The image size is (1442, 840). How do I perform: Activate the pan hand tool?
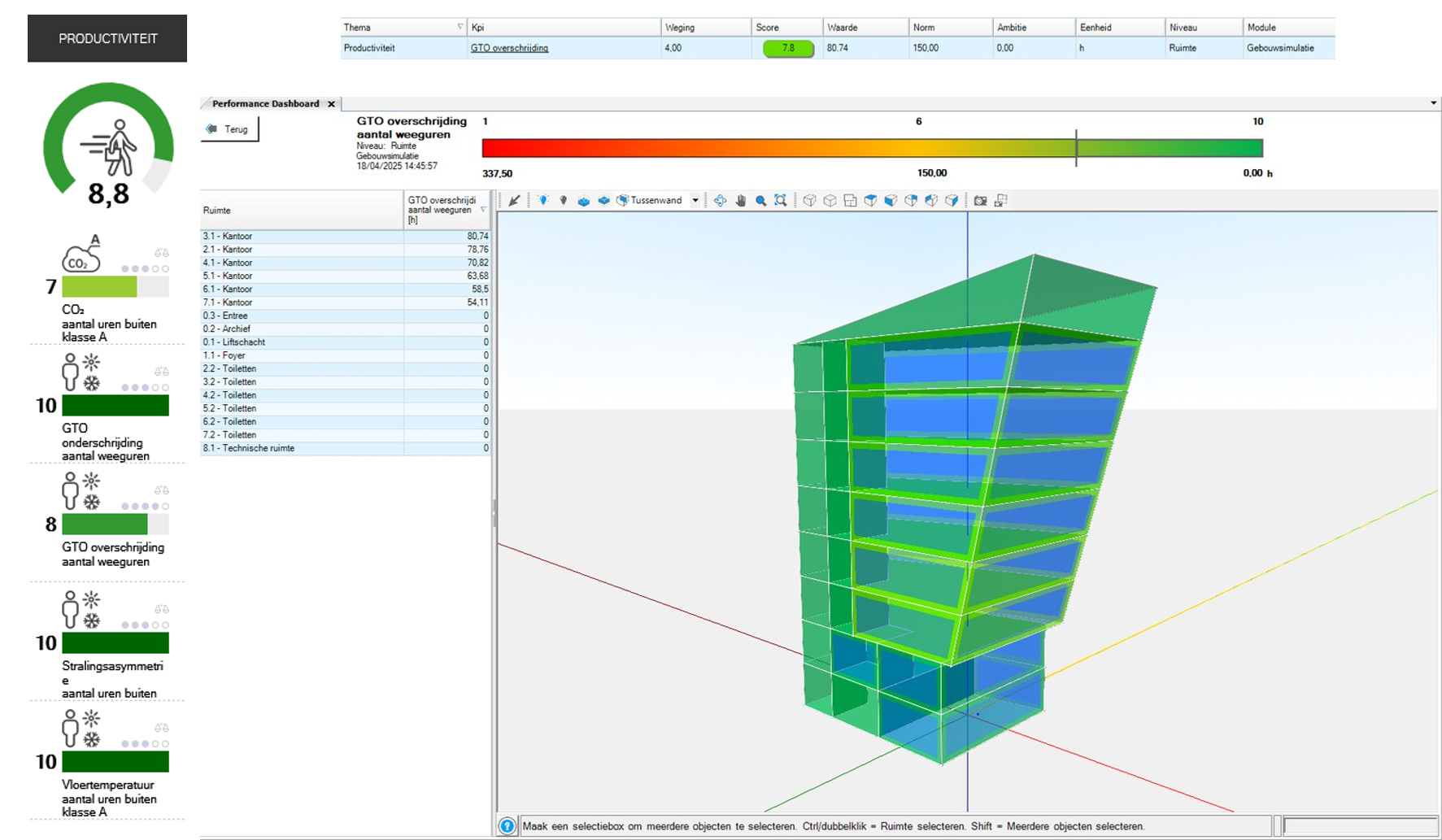(740, 201)
